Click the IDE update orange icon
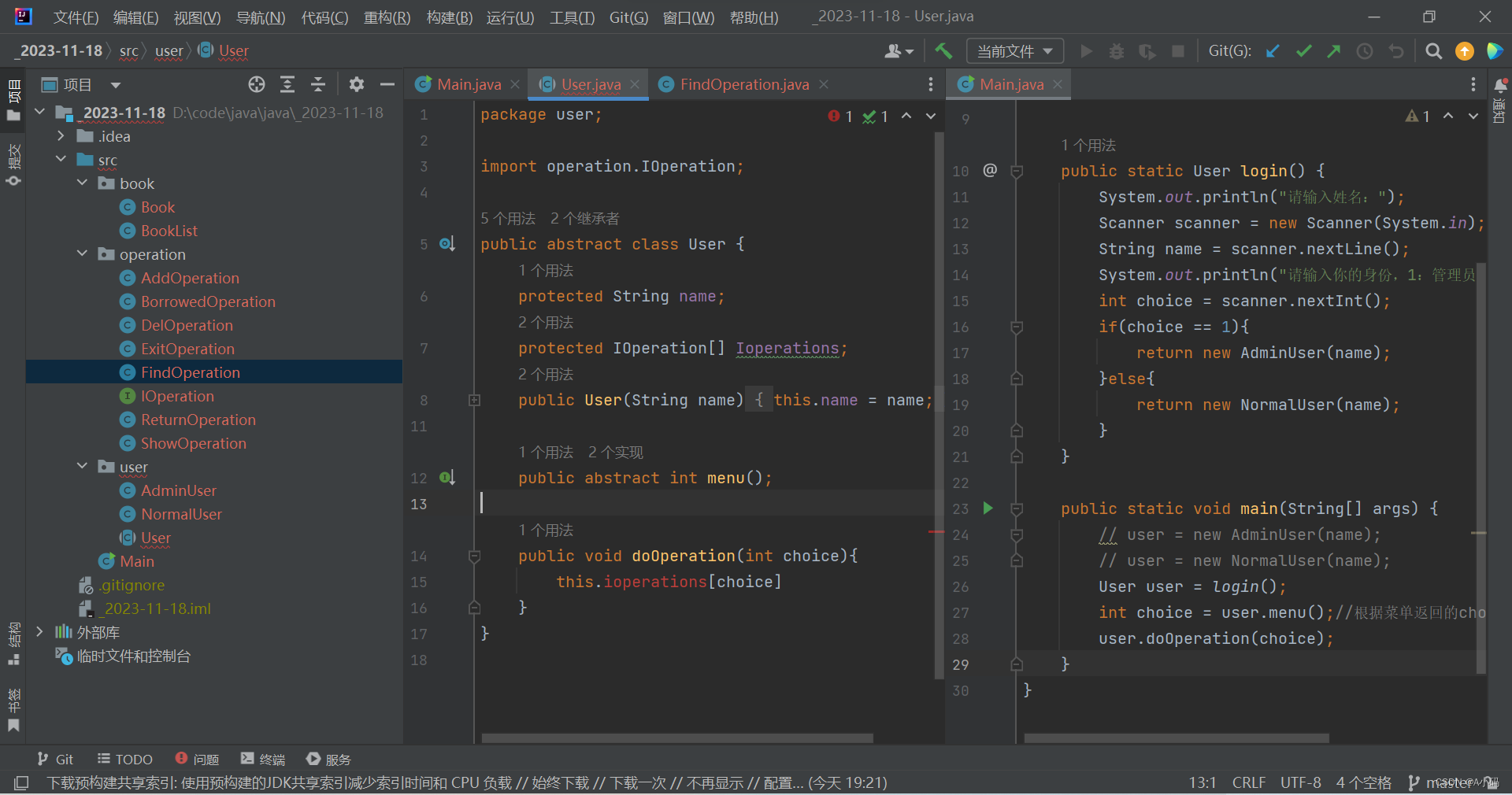 (1465, 51)
